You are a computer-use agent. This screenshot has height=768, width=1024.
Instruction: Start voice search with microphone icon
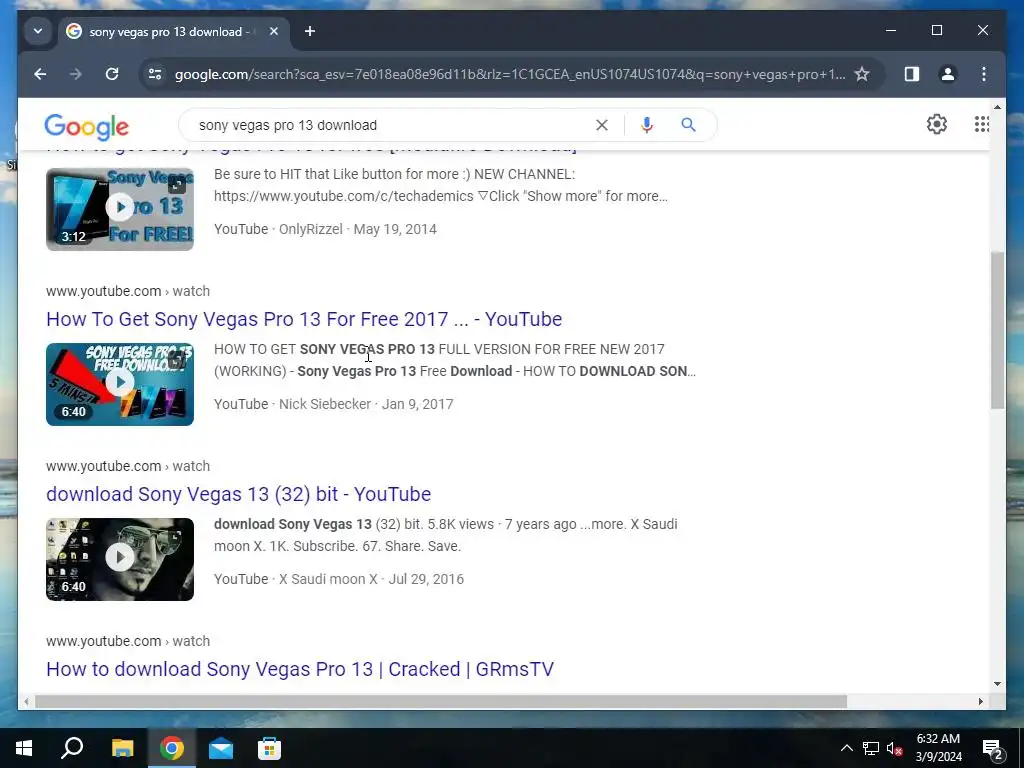click(647, 125)
